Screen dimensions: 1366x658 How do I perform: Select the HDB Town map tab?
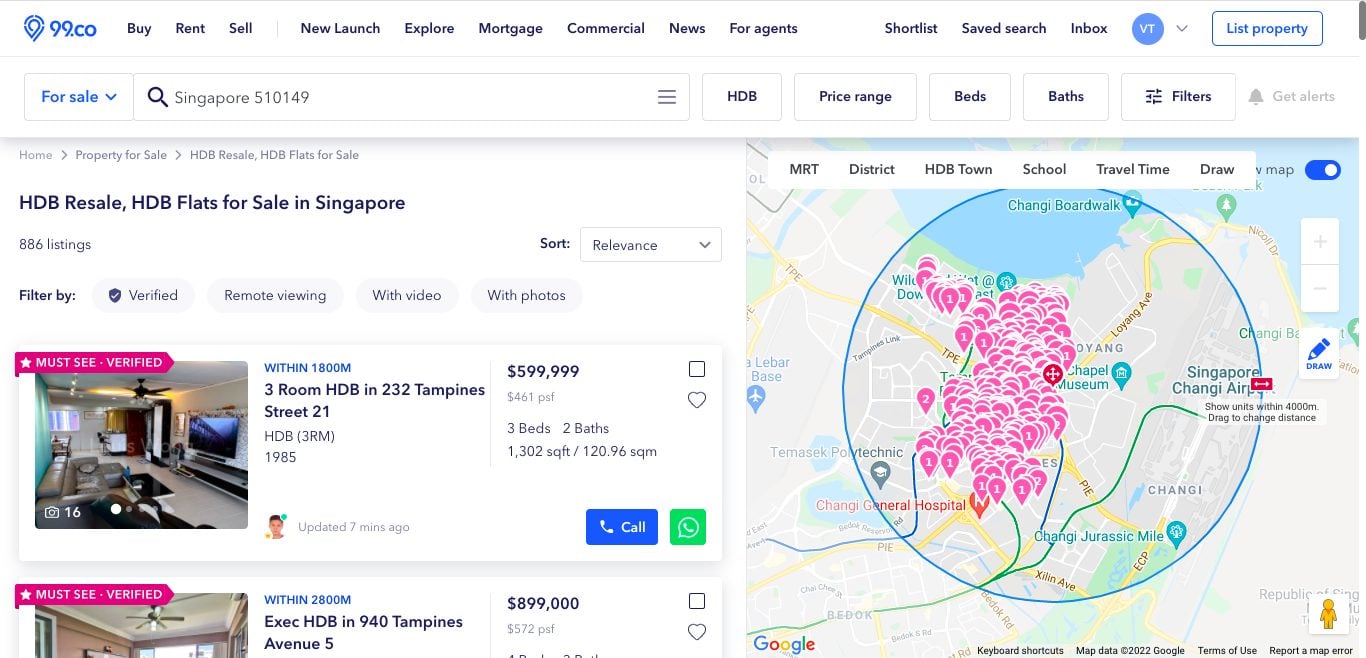click(959, 169)
